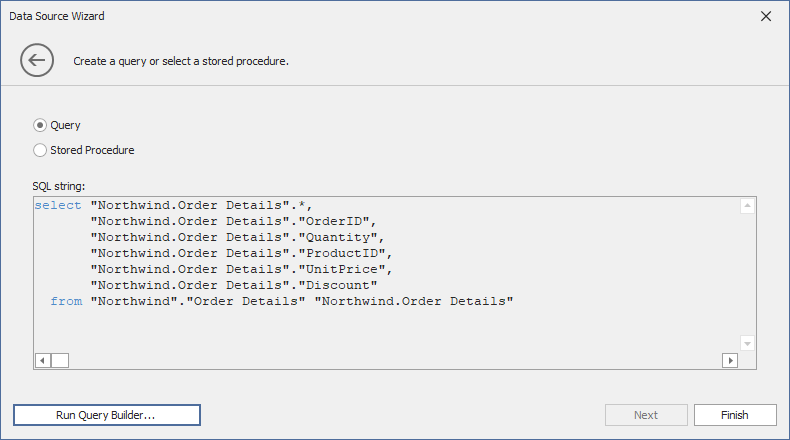Close the Data Source Wizard dialog
The image size is (790, 440).
click(766, 16)
